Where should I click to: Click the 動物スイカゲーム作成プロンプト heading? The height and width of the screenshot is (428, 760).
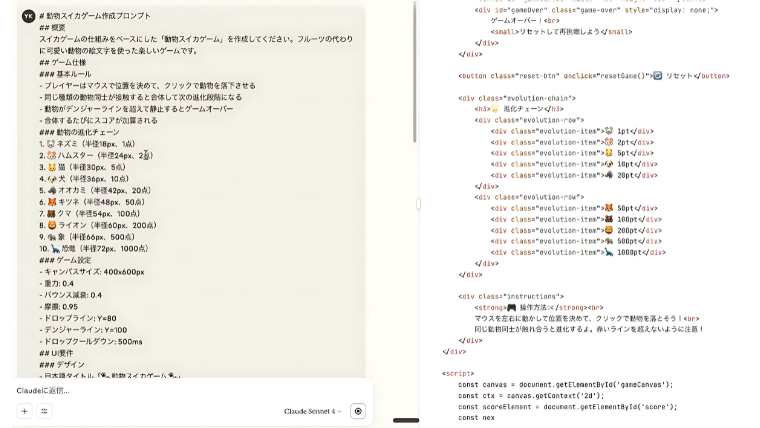pos(98,16)
